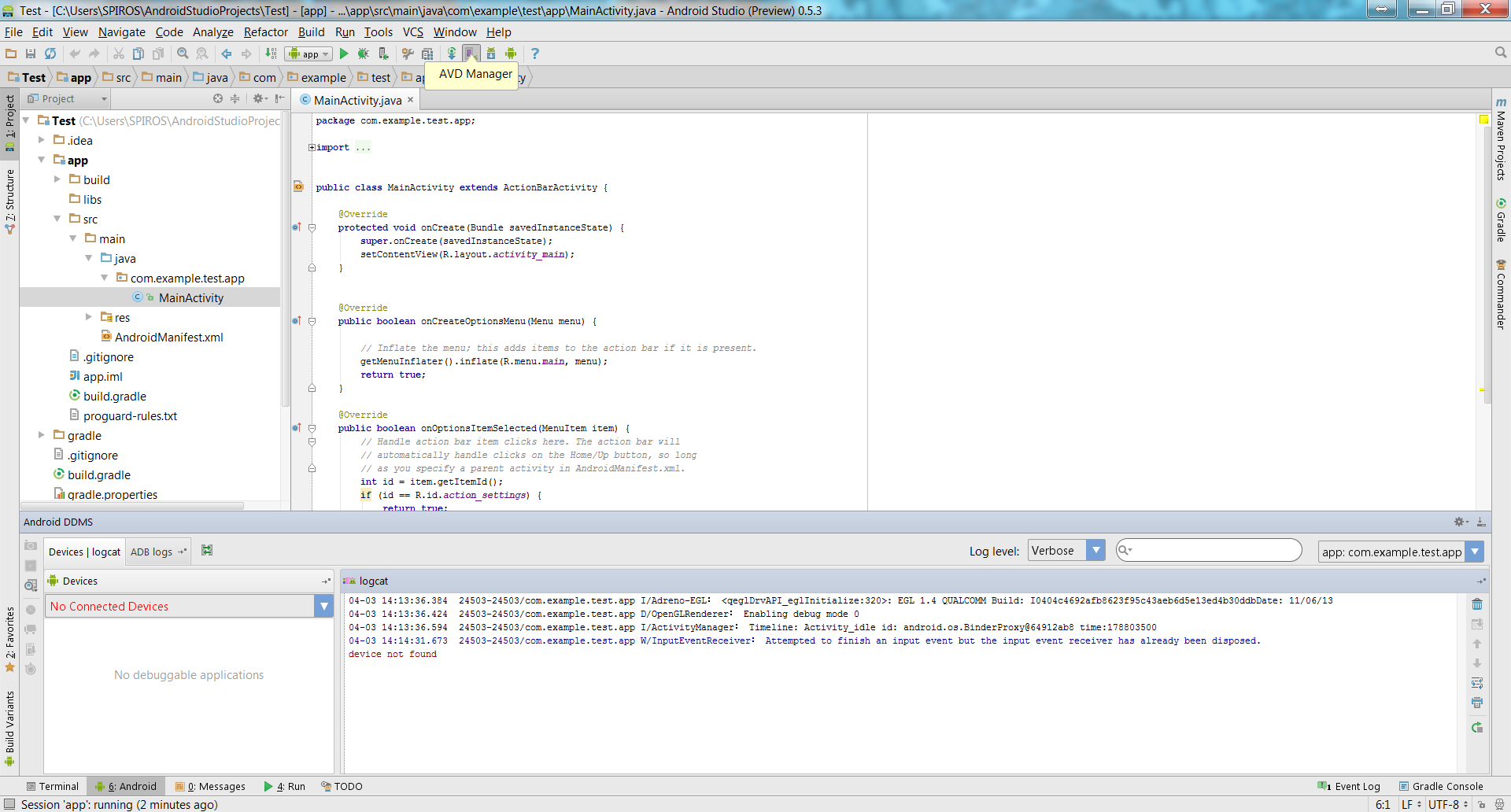Click Restart logcat green icon
Viewport: 1511px width, 812px height.
1477,728
